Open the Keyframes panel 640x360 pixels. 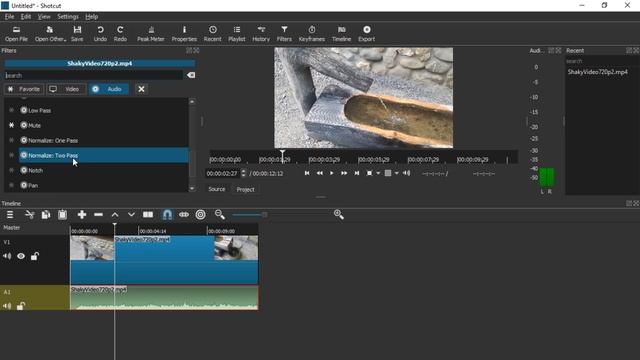click(x=311, y=33)
